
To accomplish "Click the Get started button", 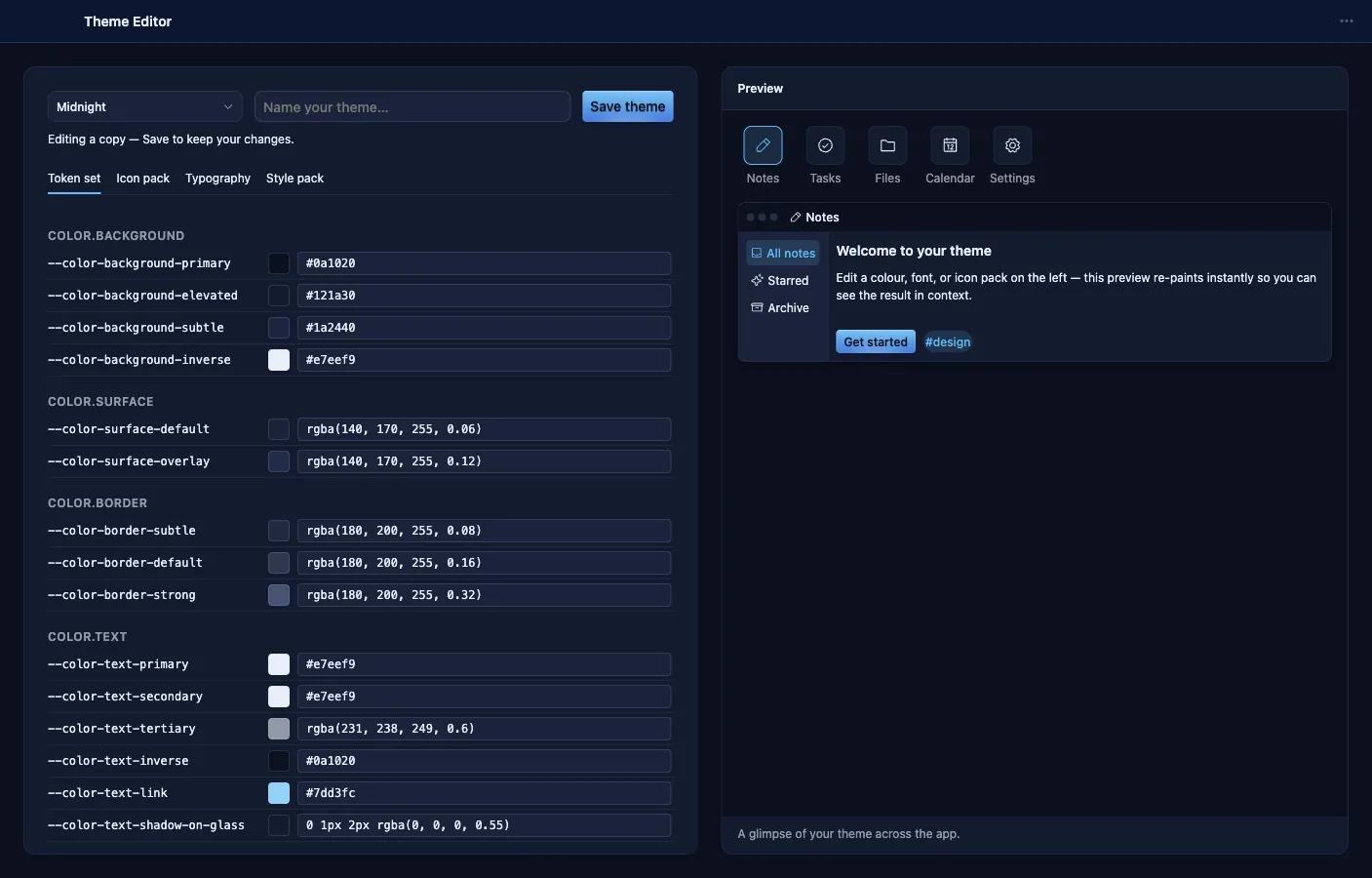I will coord(876,341).
